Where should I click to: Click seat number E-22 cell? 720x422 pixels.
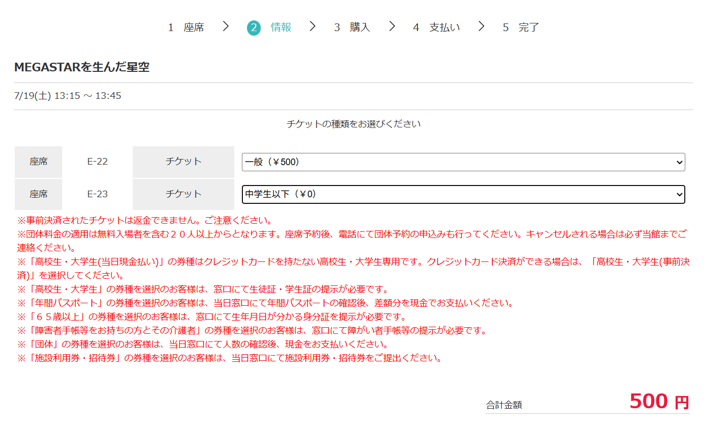pos(97,162)
